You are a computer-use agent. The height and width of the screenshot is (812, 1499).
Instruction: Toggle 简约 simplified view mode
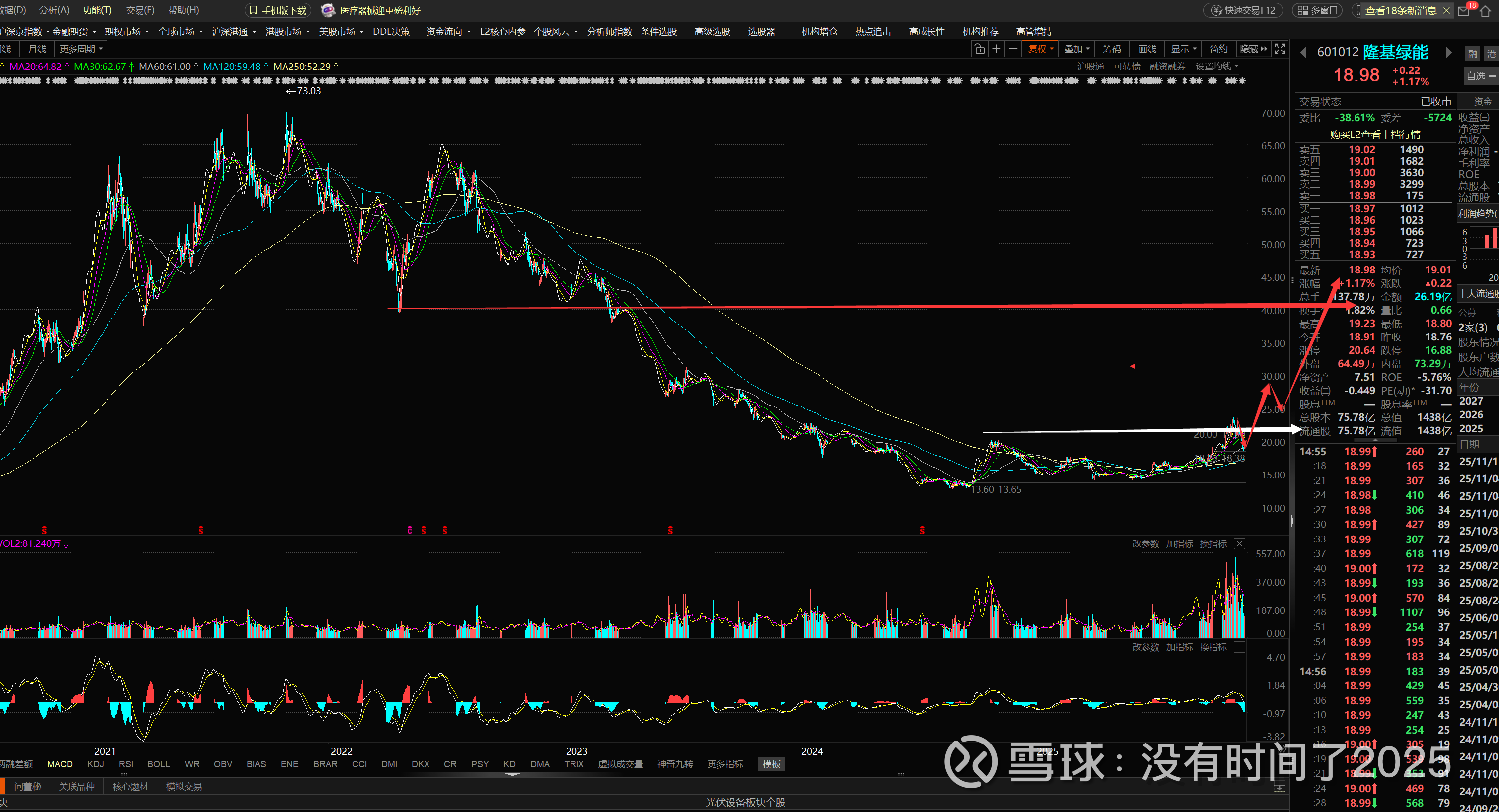click(x=1218, y=49)
